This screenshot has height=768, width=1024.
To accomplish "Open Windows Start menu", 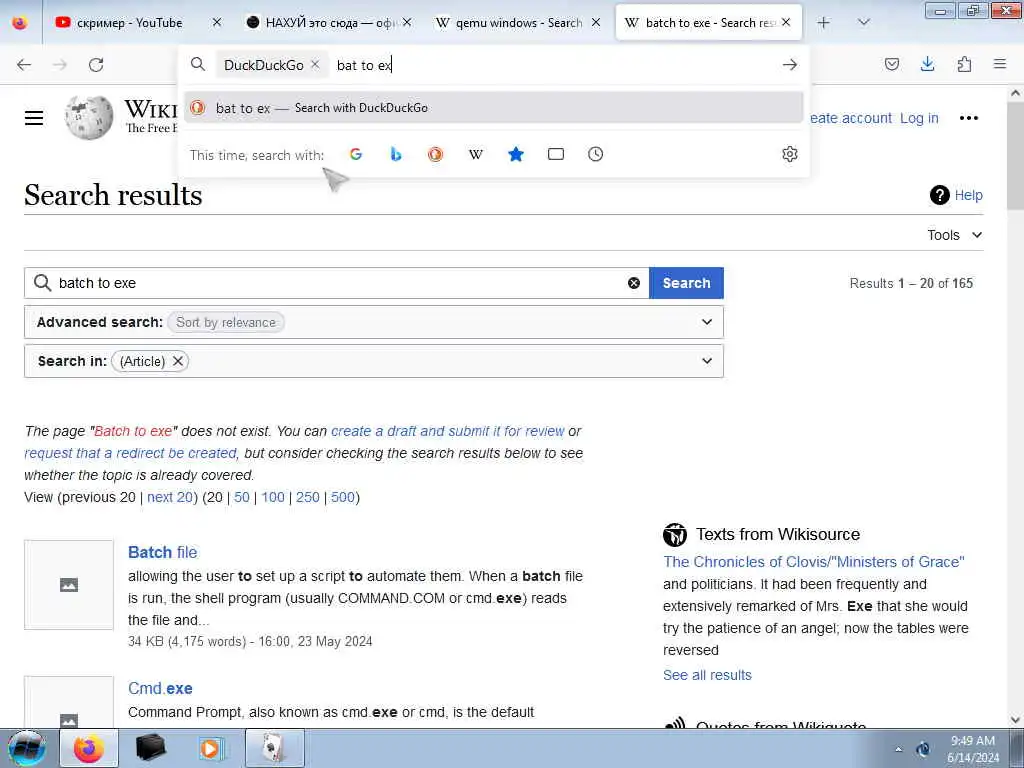I will click(x=27, y=748).
